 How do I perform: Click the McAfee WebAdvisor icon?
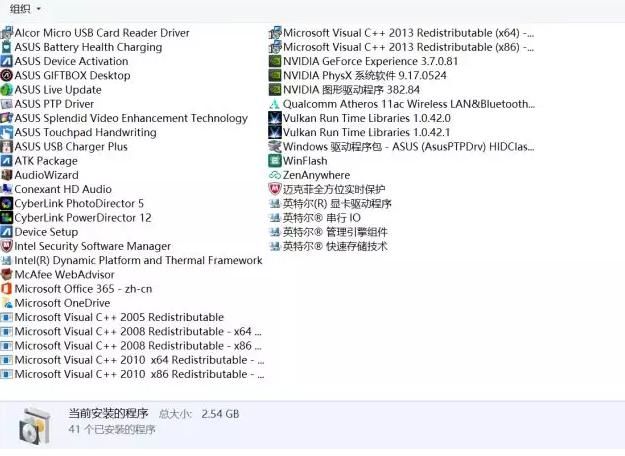point(7,275)
